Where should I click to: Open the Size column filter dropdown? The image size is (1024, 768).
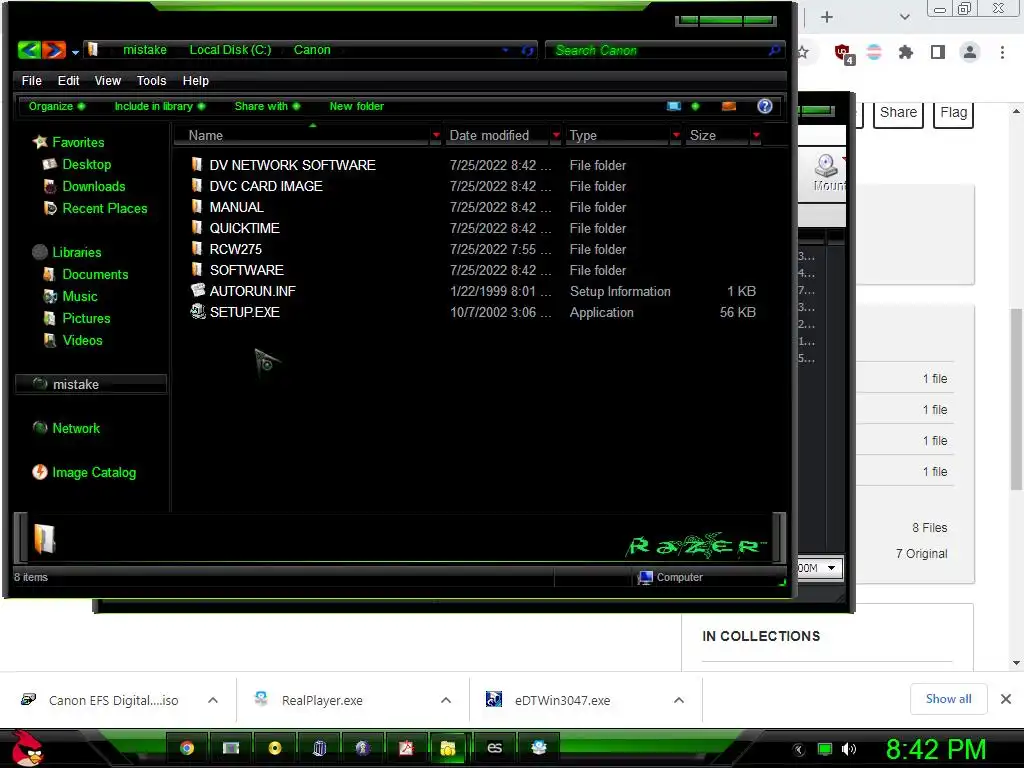(x=756, y=135)
